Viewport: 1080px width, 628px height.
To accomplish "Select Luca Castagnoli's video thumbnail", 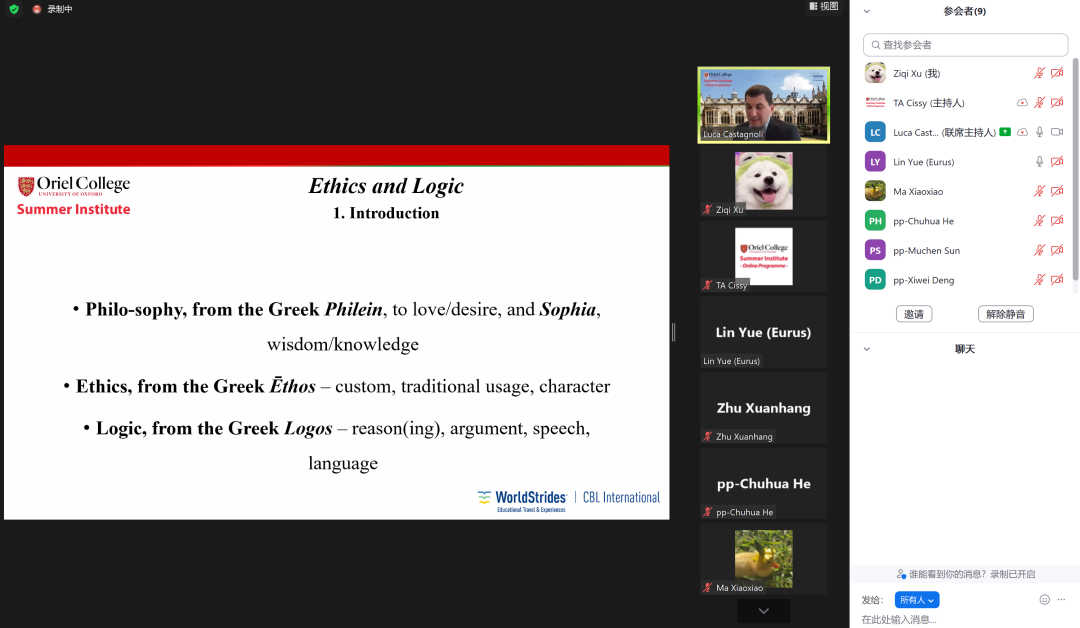I will [764, 105].
